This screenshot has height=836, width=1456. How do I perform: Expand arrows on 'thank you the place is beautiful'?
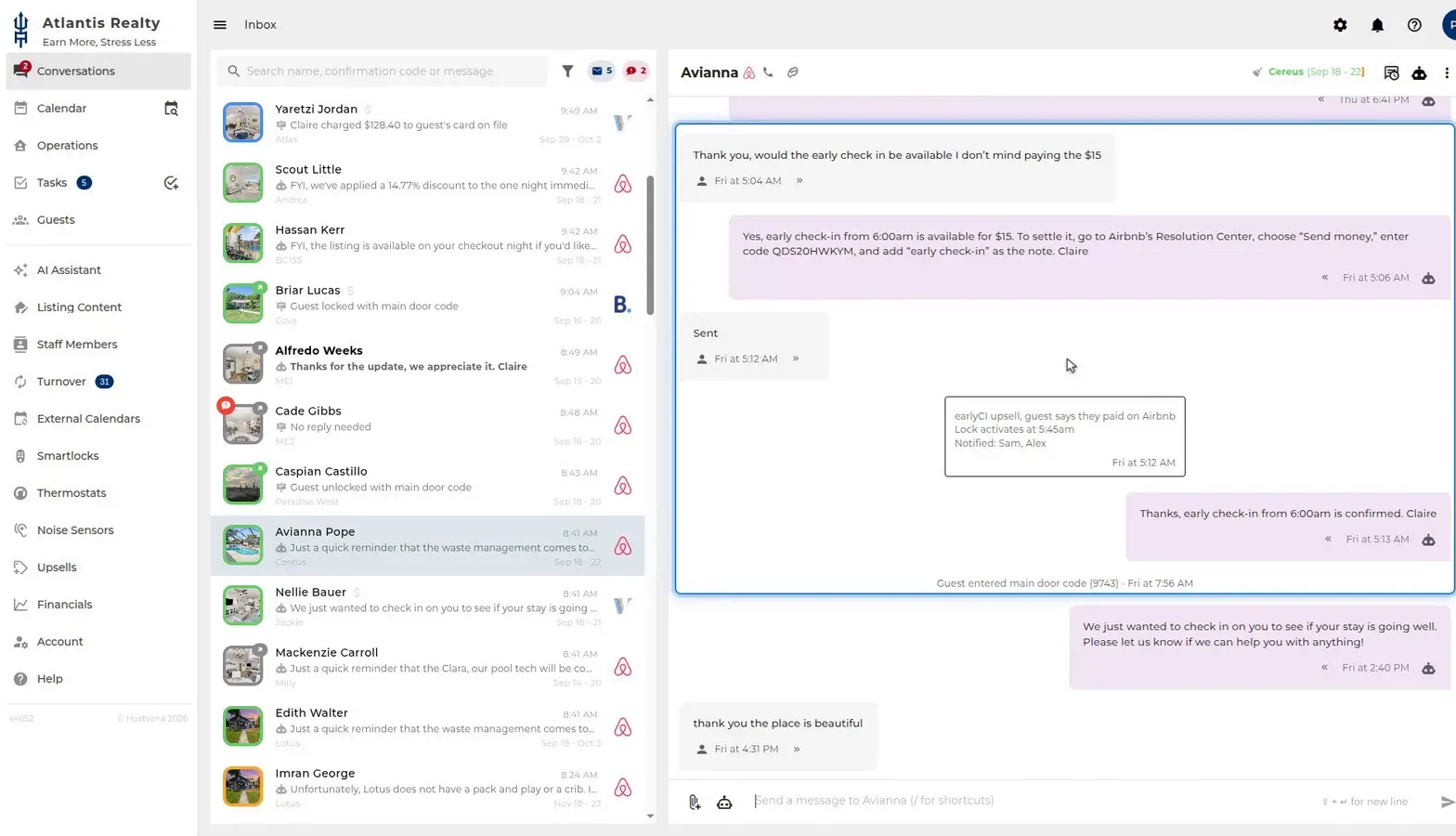(797, 749)
